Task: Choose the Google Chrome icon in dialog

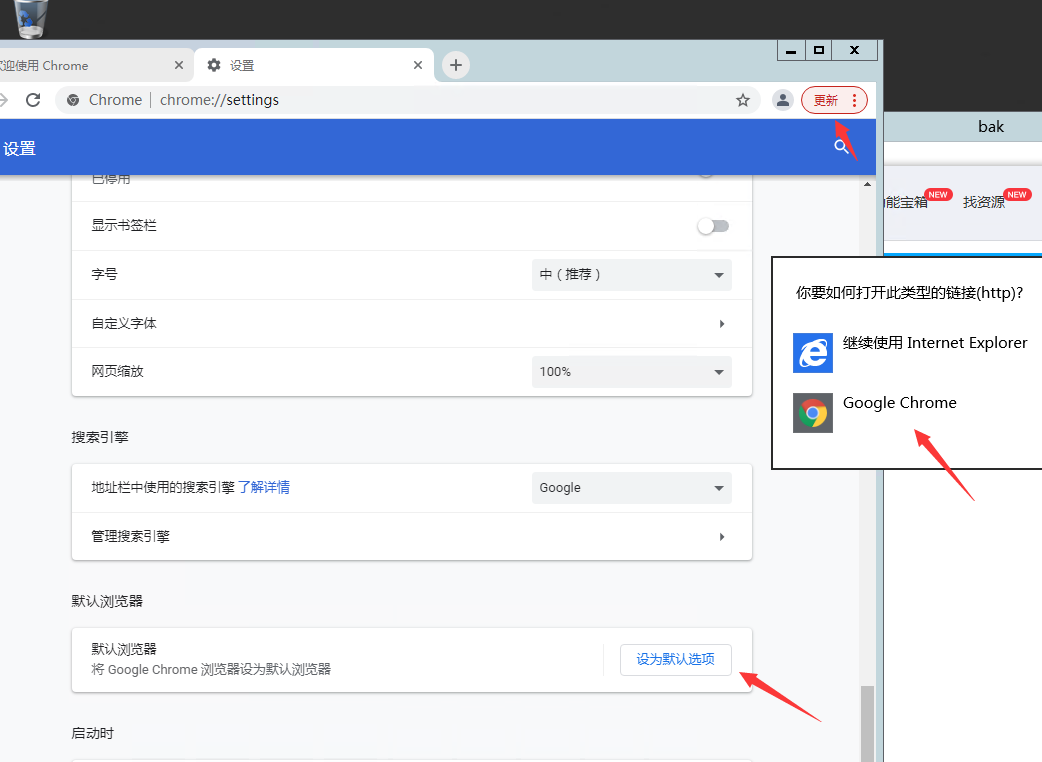Action: [813, 413]
